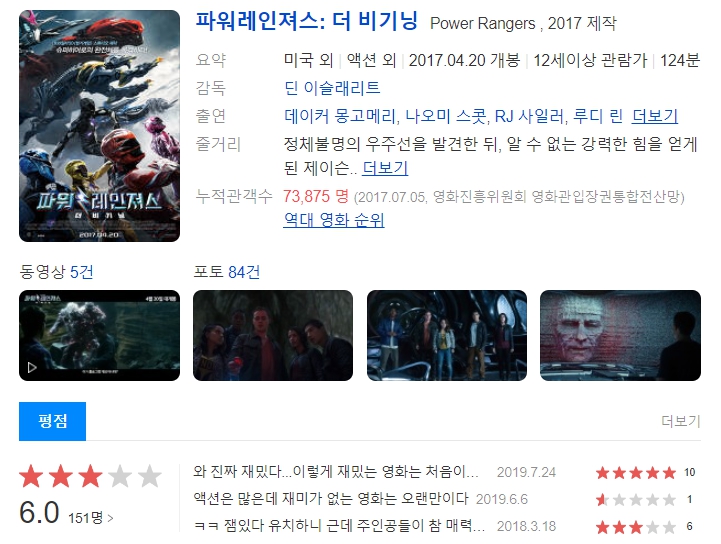Play the trailer video thumbnail
The width and height of the screenshot is (721, 544).
point(99,335)
